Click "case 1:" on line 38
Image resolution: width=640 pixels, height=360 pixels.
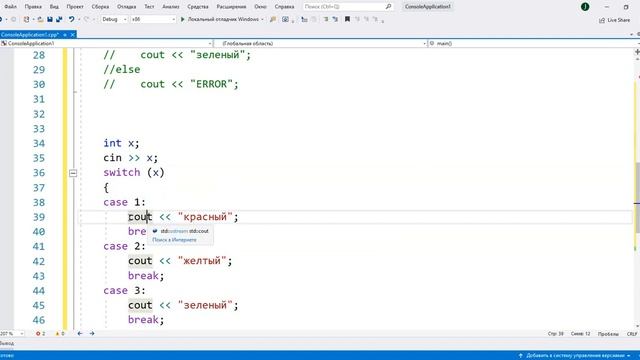click(x=124, y=202)
